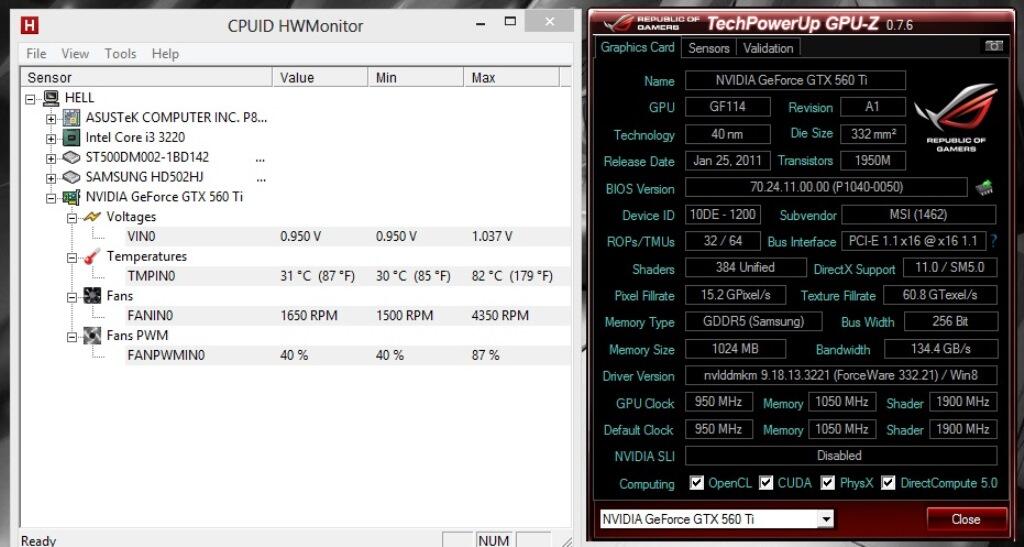1024x547 pixels.
Task: Click the SAMSUNG HD502HJ drive icon
Action: [x=71, y=178]
